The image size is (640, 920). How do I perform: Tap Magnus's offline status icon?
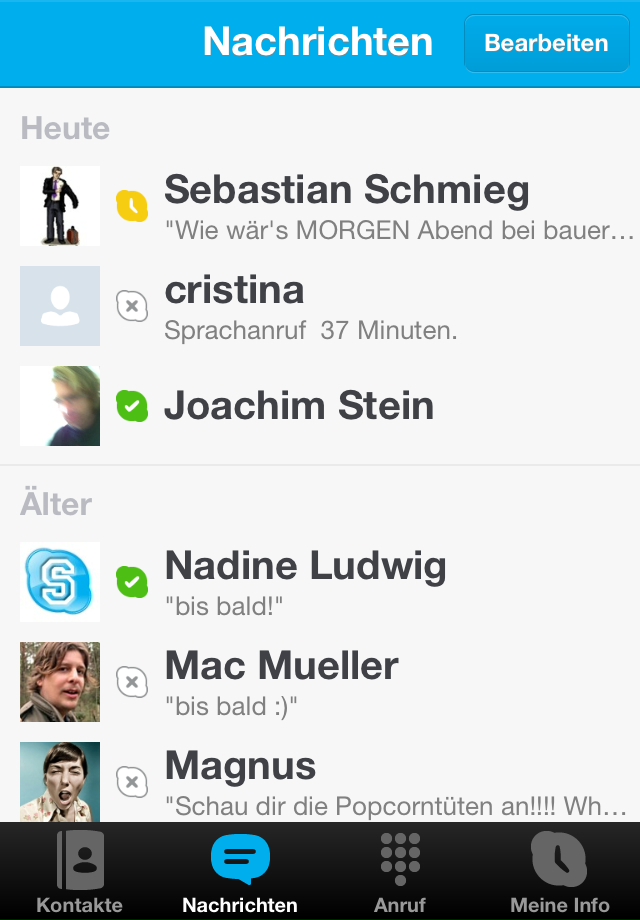click(132, 782)
